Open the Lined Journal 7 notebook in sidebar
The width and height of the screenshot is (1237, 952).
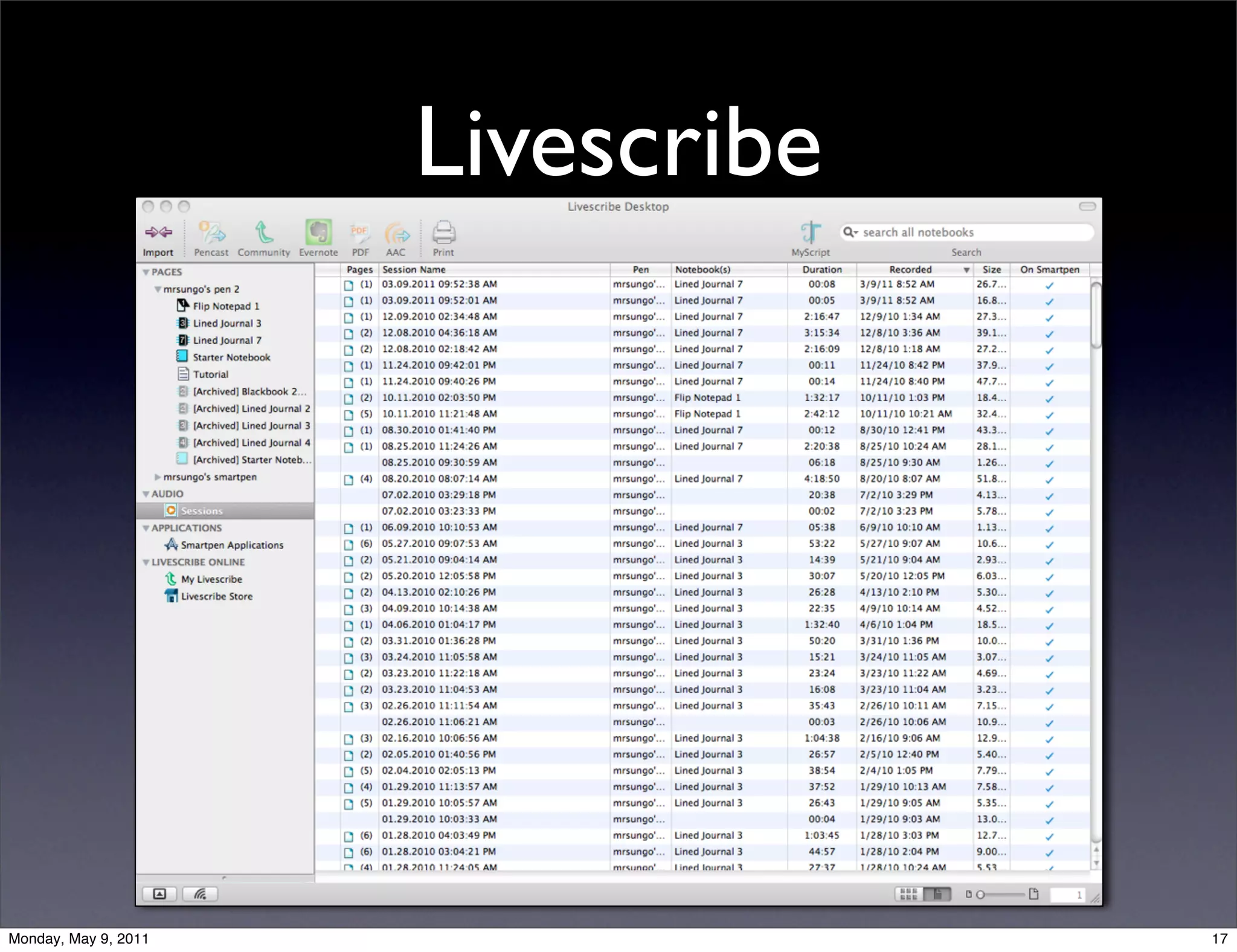coord(227,340)
